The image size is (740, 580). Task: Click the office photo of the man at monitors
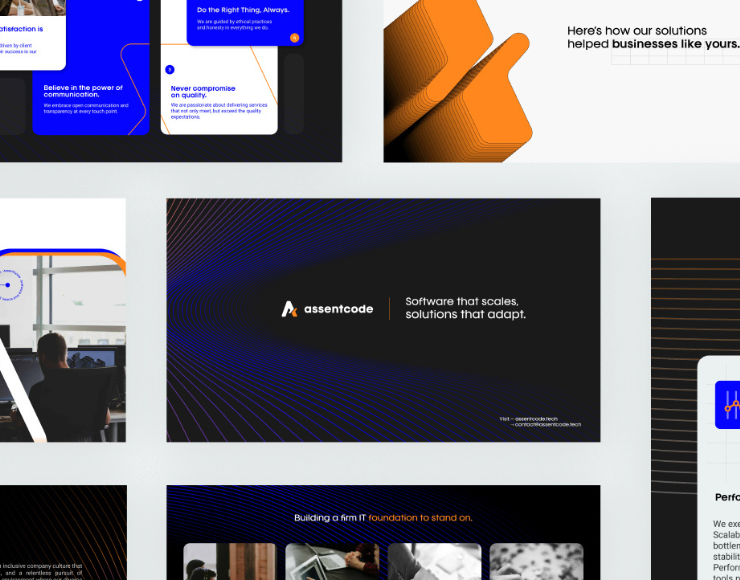click(x=63, y=348)
